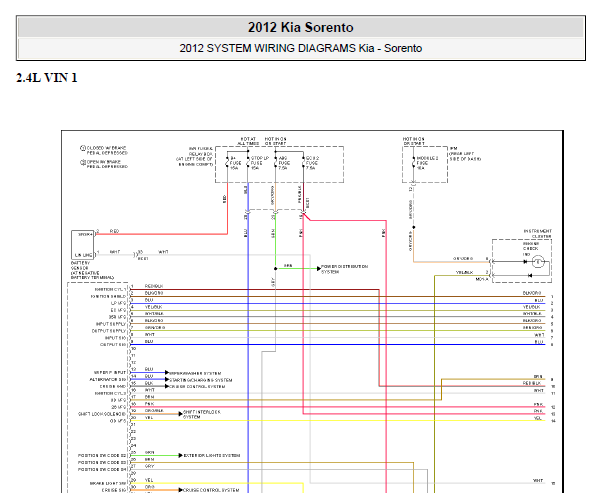Click the 'STOP LP FUSE 15A' label

(x=260, y=163)
